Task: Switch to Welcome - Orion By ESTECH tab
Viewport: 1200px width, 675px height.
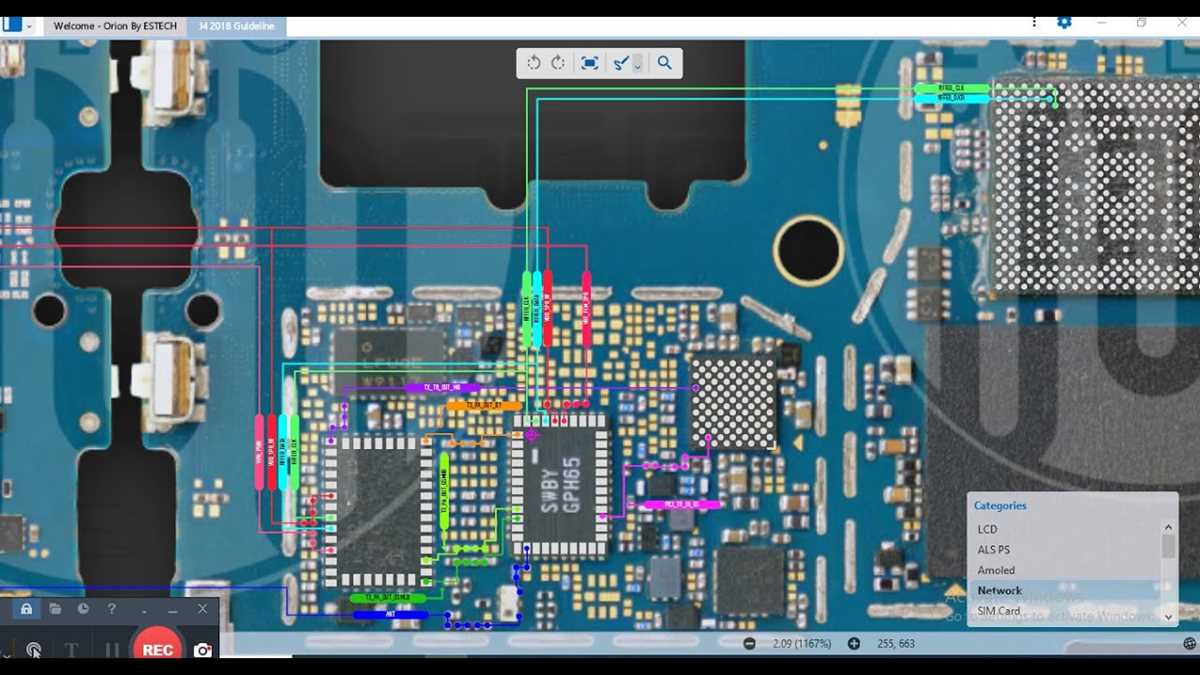Action: 115,26
